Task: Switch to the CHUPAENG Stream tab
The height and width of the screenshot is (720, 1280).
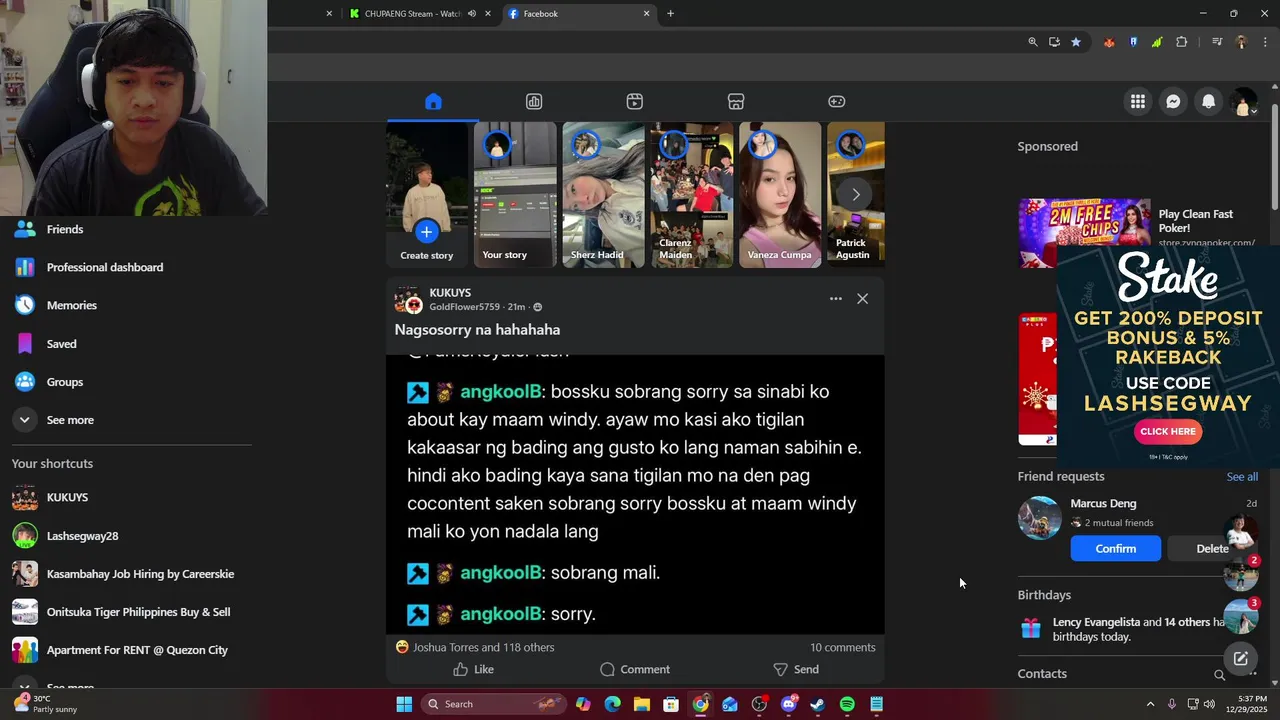Action: 412,14
